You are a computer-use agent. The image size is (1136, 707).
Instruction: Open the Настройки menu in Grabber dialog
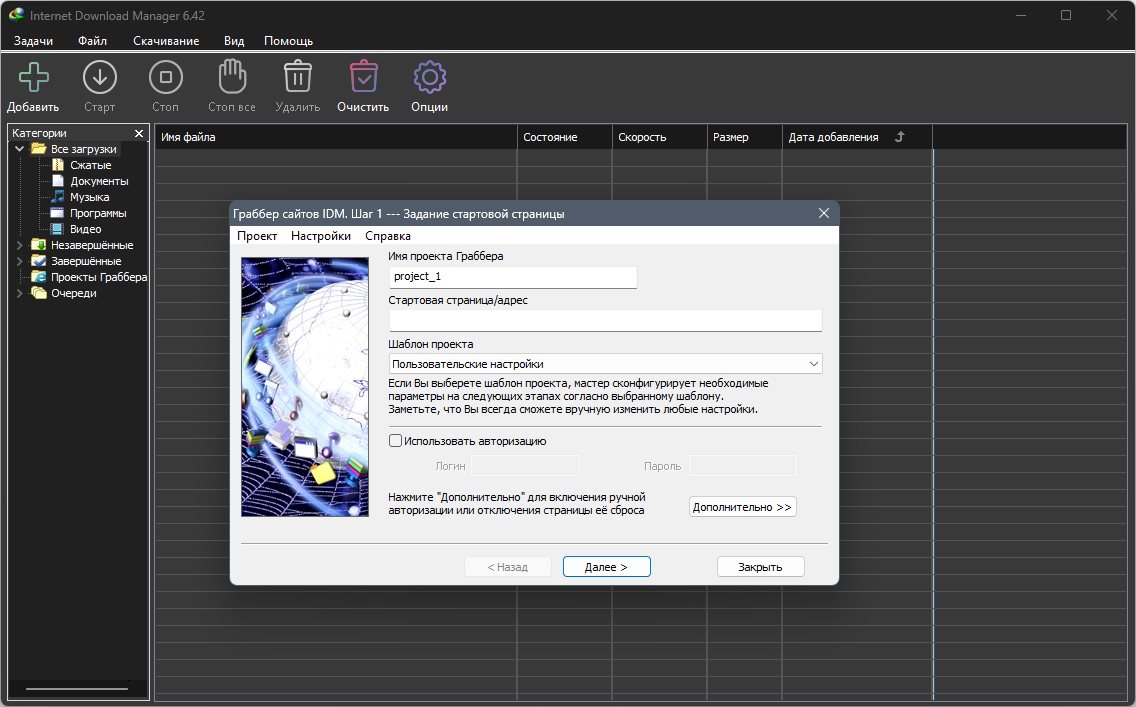(321, 235)
